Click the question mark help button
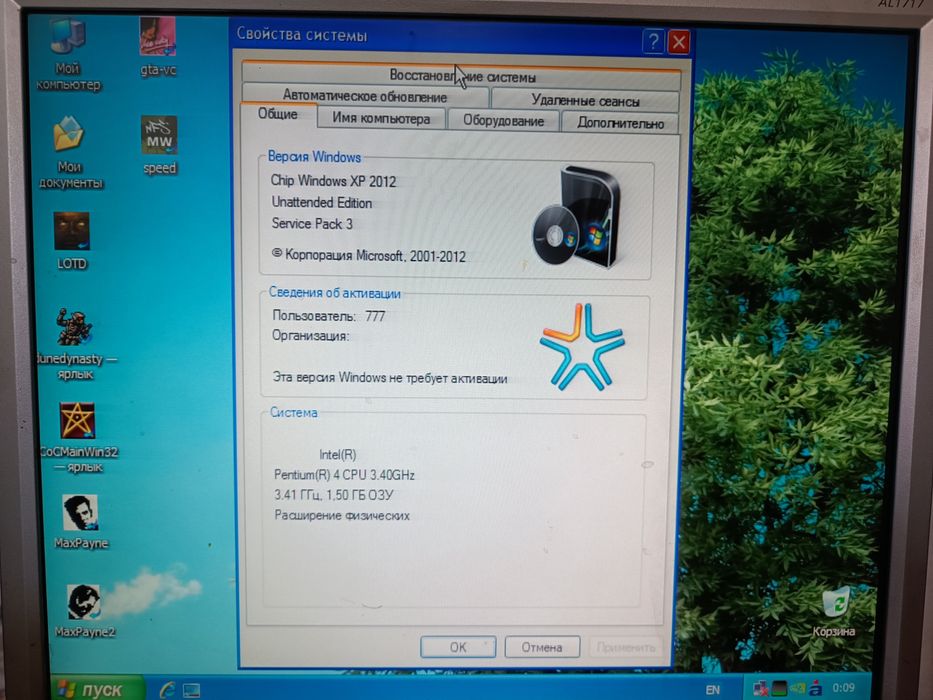This screenshot has width=933, height=700. click(x=653, y=42)
